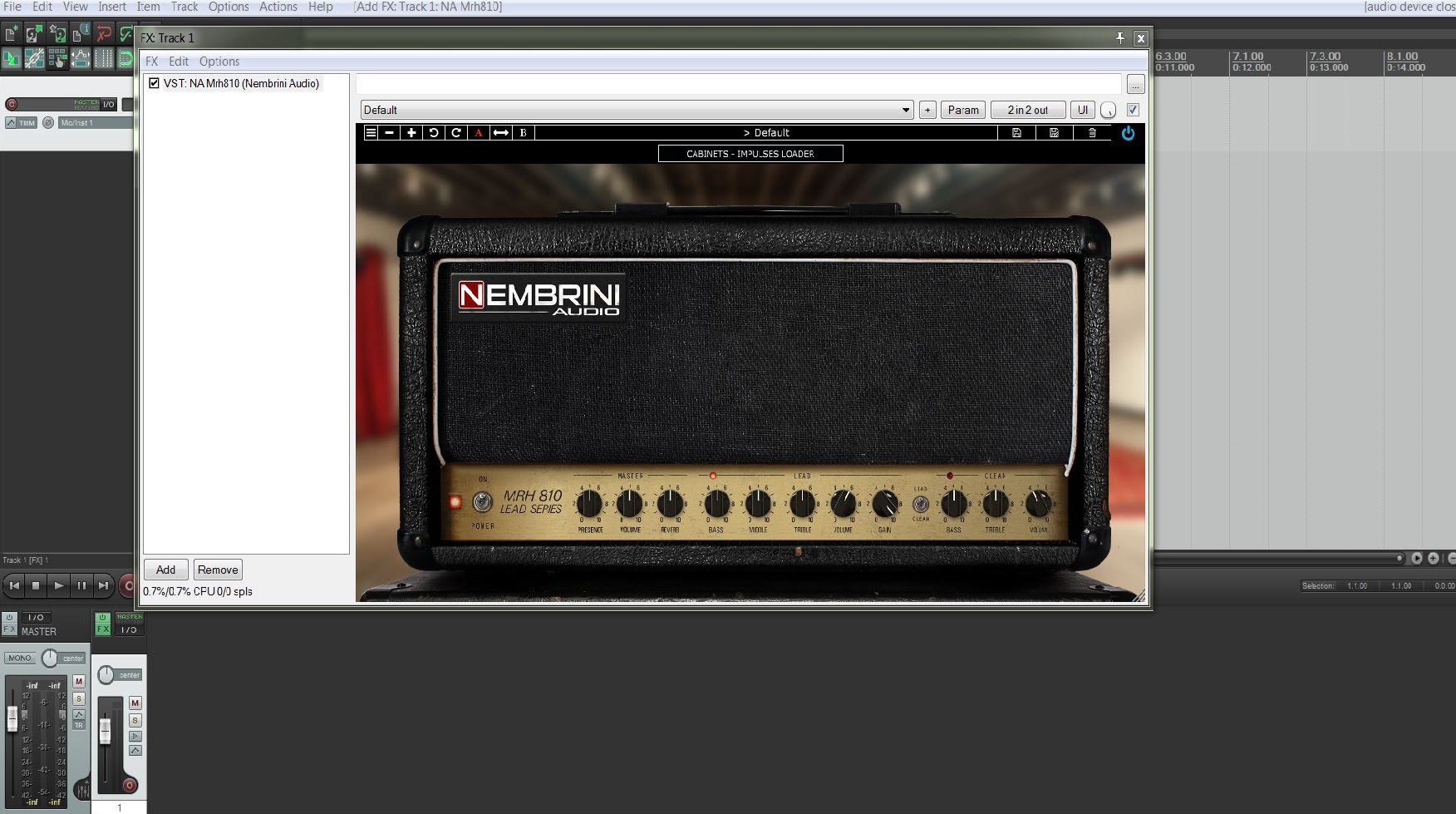
Task: Open the Default preset dropdown
Action: click(637, 110)
